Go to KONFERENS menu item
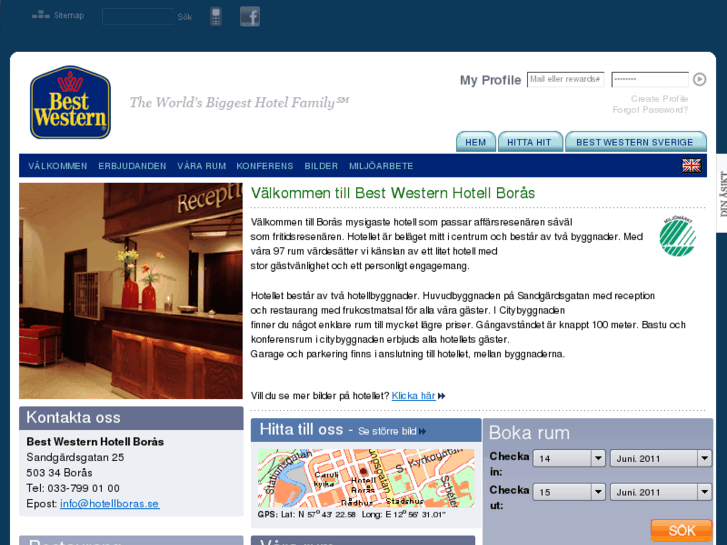This screenshot has height=545, width=727. (x=265, y=166)
